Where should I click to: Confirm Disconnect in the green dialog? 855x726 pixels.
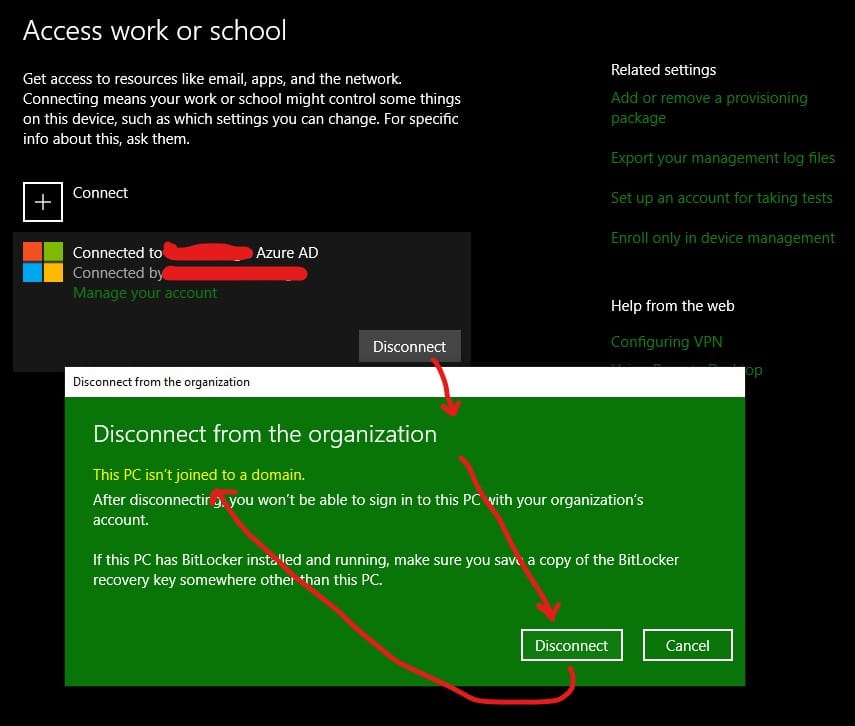pos(571,645)
